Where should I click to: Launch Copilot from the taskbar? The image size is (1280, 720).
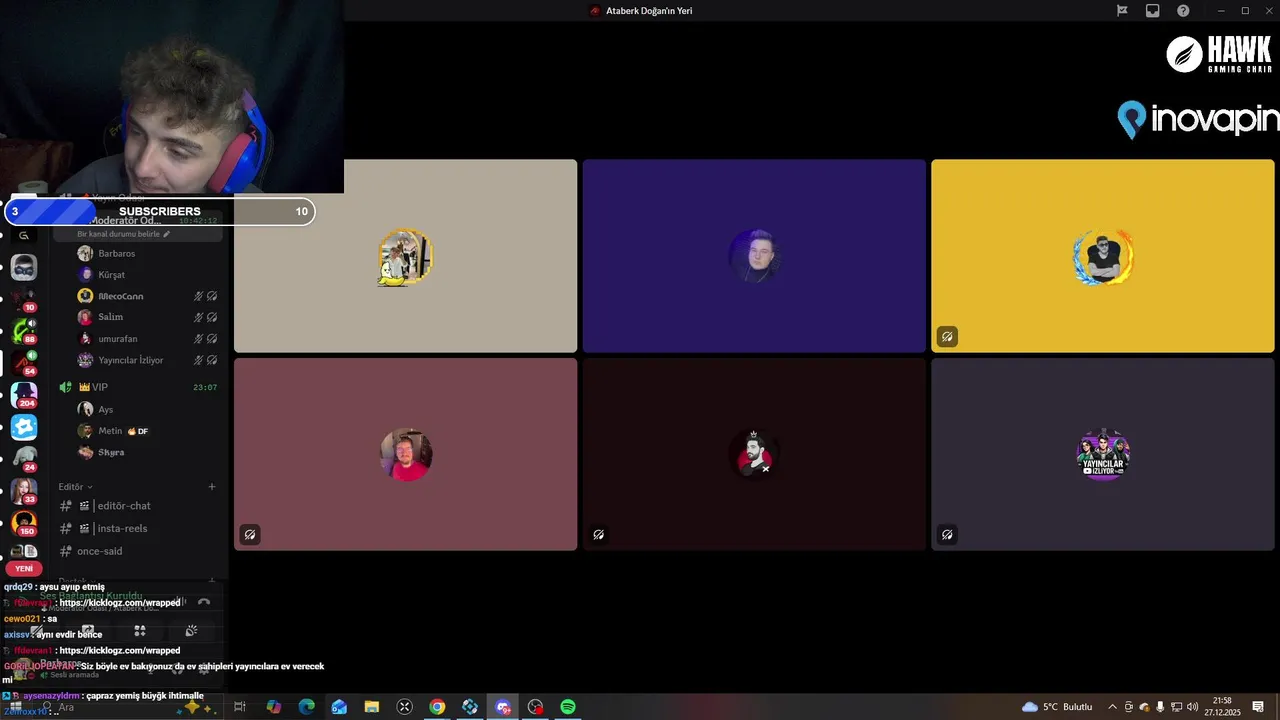274,707
